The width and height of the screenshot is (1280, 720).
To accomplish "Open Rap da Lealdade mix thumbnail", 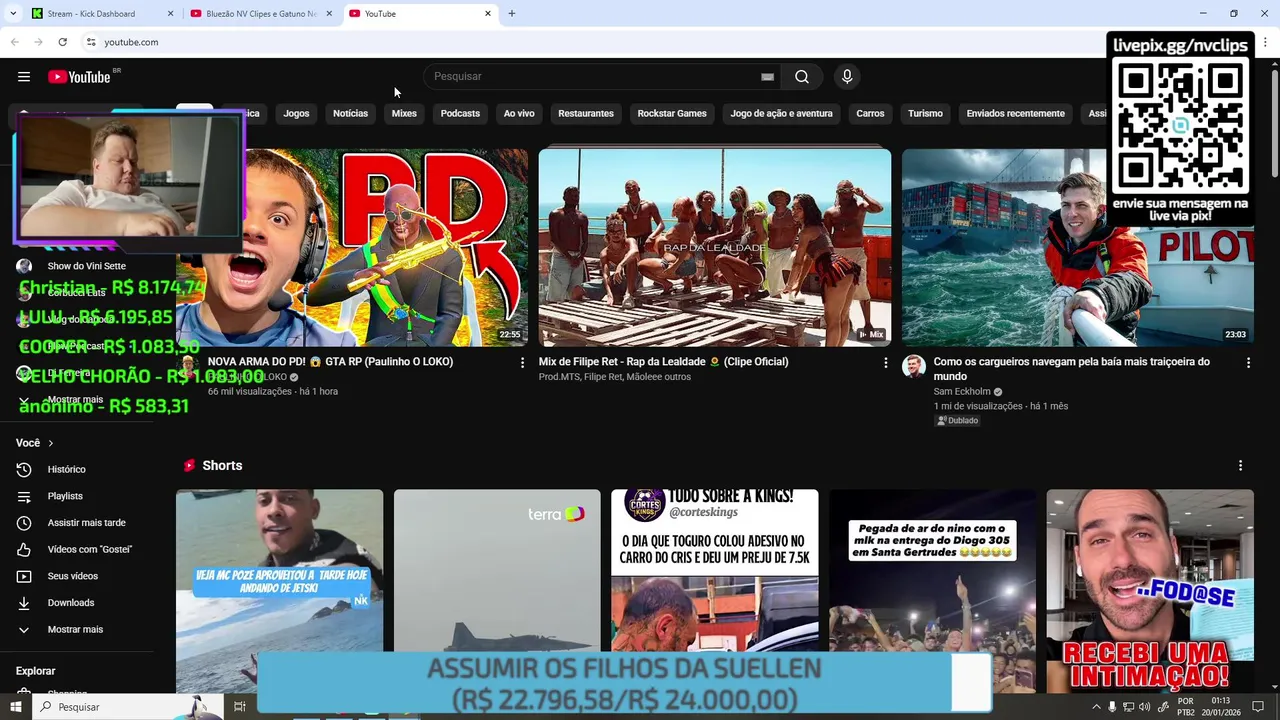I will 715,248.
